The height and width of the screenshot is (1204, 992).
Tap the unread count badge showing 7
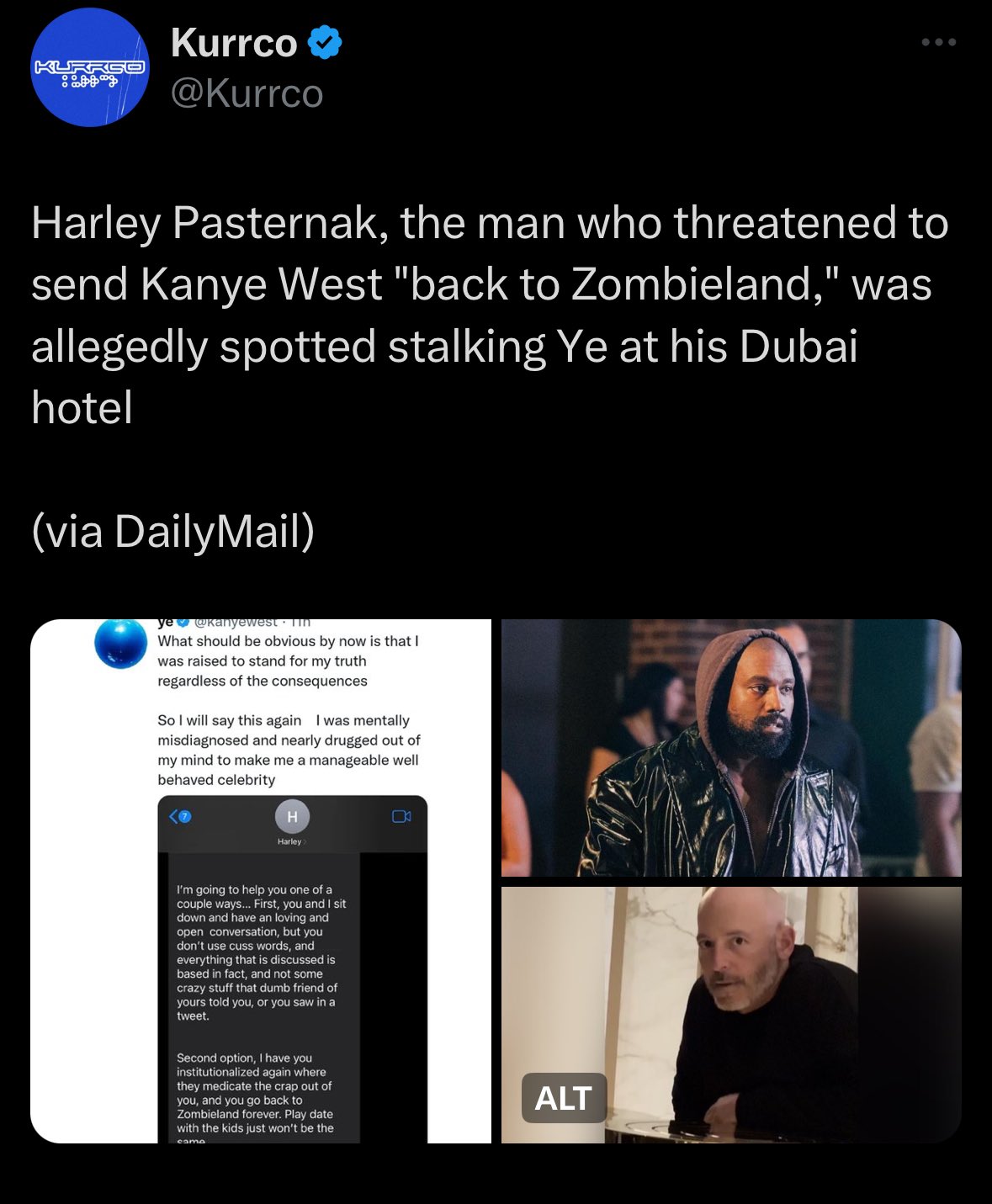tap(185, 816)
